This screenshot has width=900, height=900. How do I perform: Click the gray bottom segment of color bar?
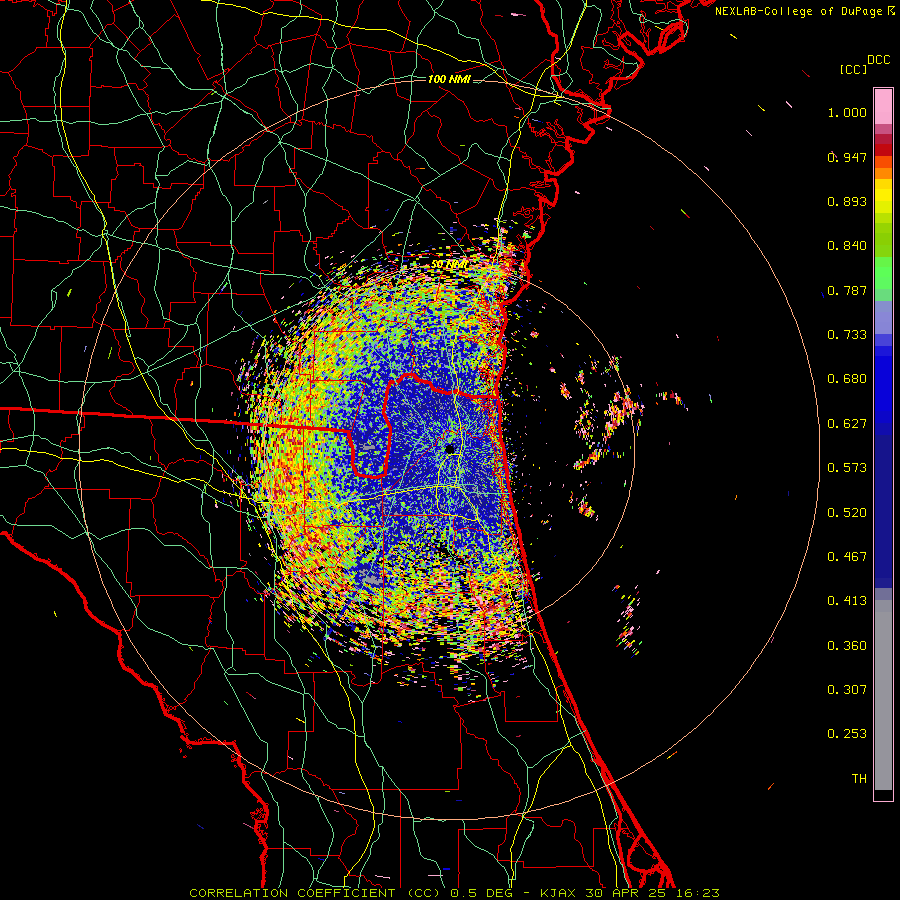[x=883, y=695]
